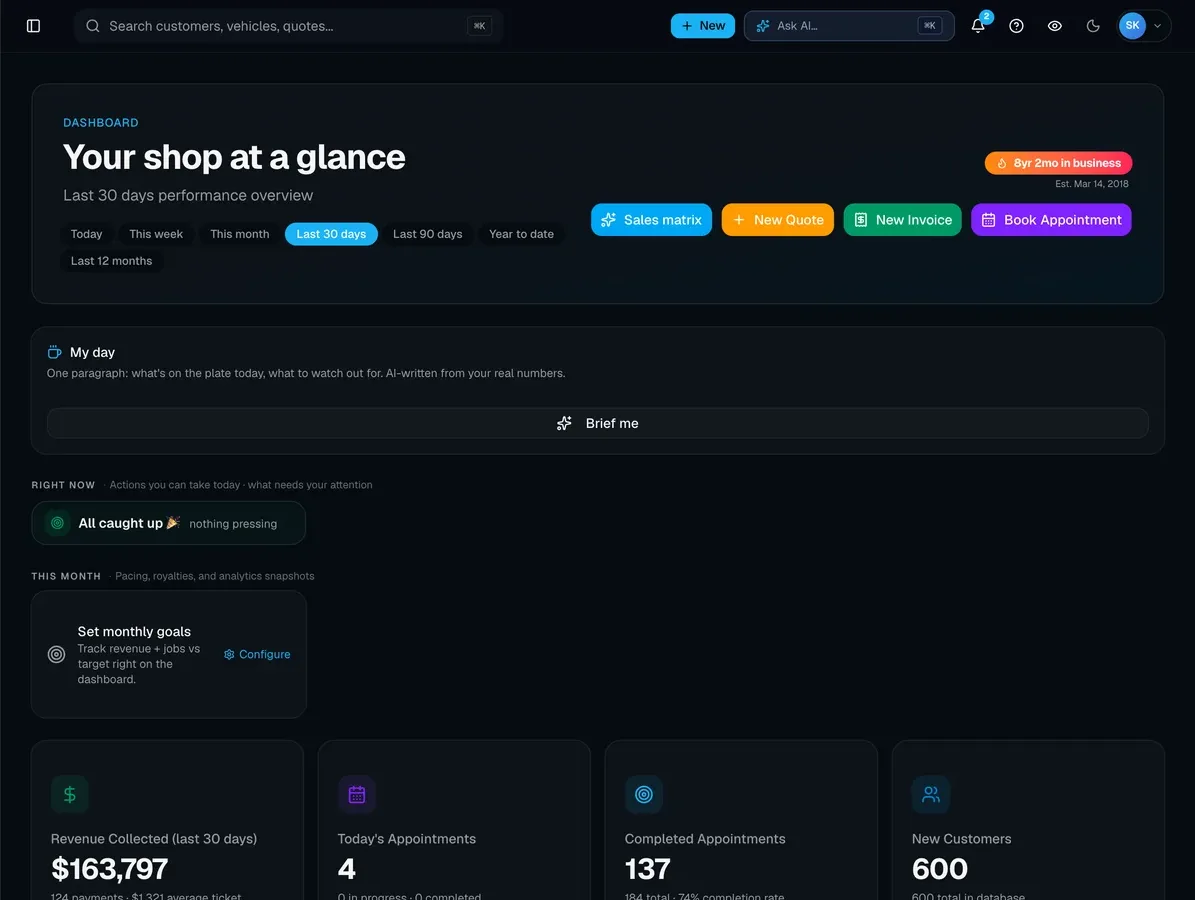Click the sparkle icon in Brief me
The image size is (1195, 900).
pyautogui.click(x=564, y=423)
